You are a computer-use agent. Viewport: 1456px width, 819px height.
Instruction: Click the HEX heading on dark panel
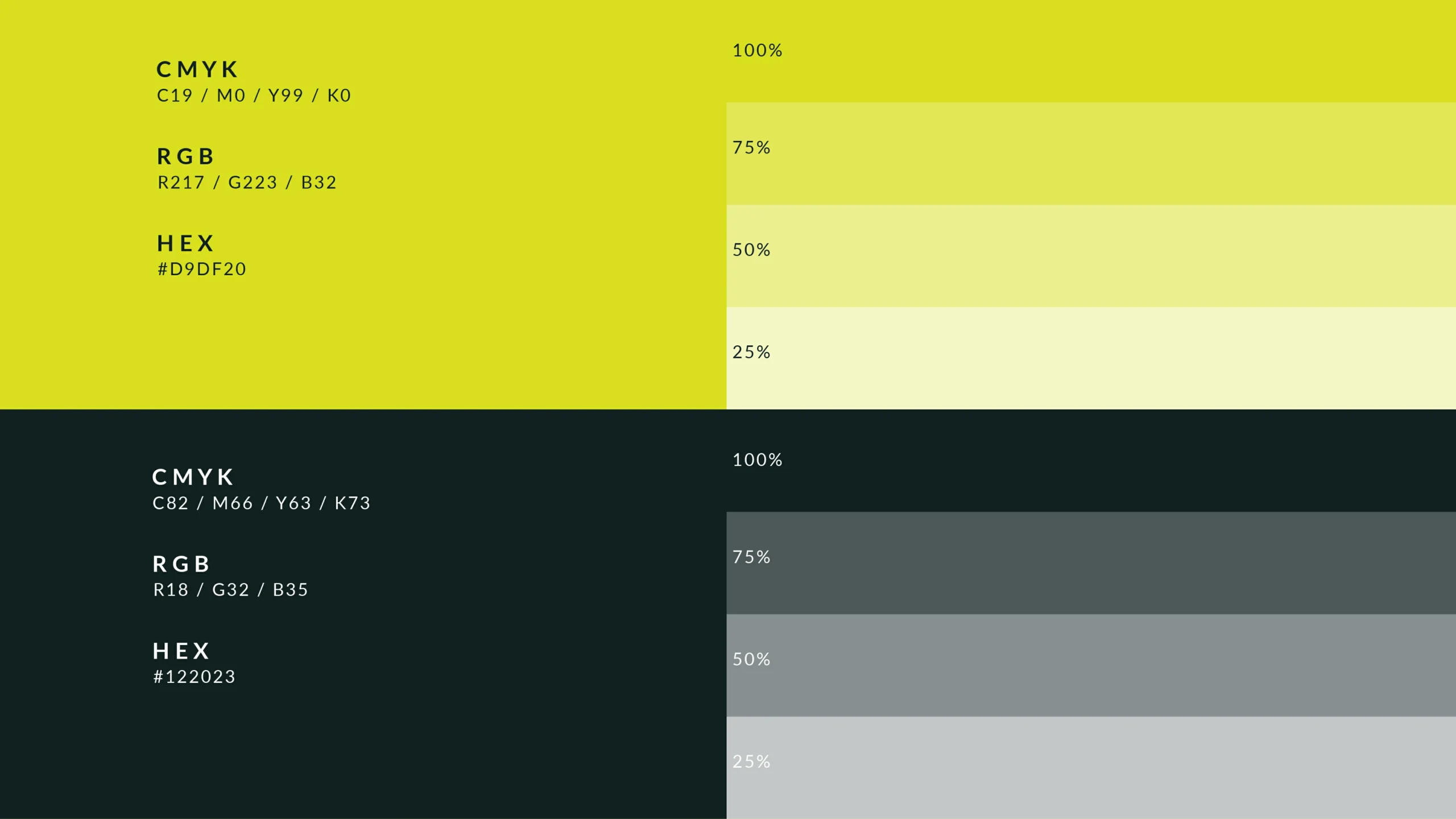click(182, 651)
